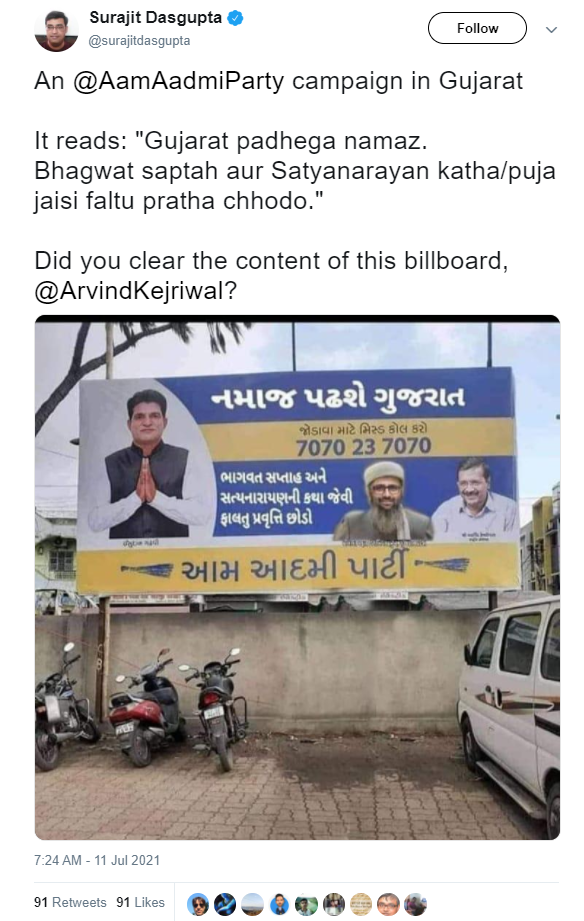Open the sixth liker avatar
The width and height of the screenshot is (584, 921).
pyautogui.click(x=334, y=904)
